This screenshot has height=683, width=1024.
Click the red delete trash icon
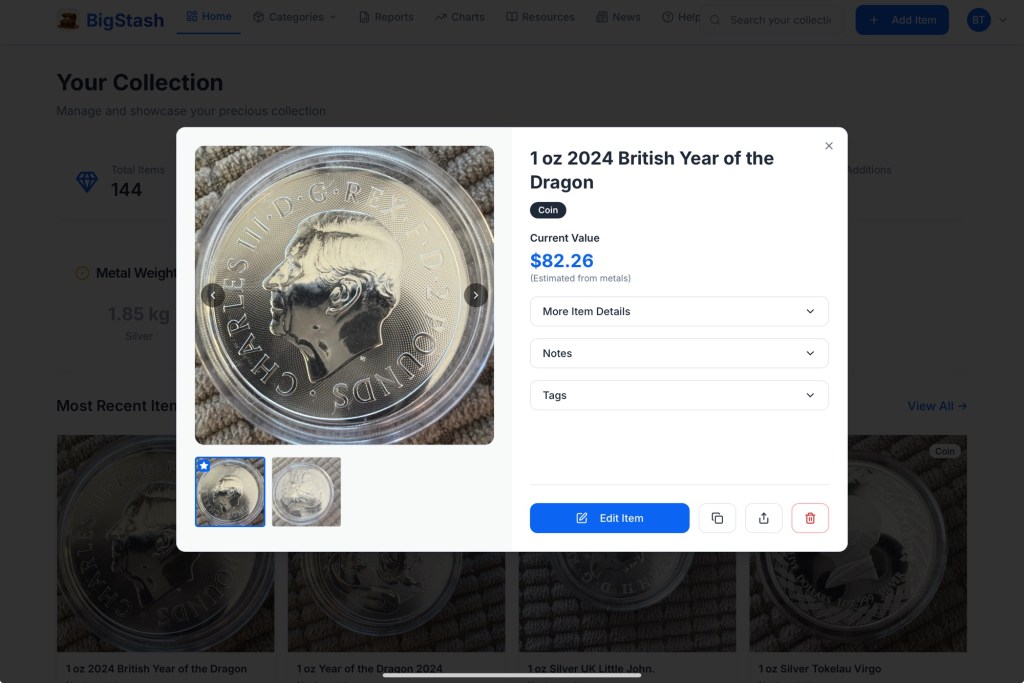[x=810, y=518]
